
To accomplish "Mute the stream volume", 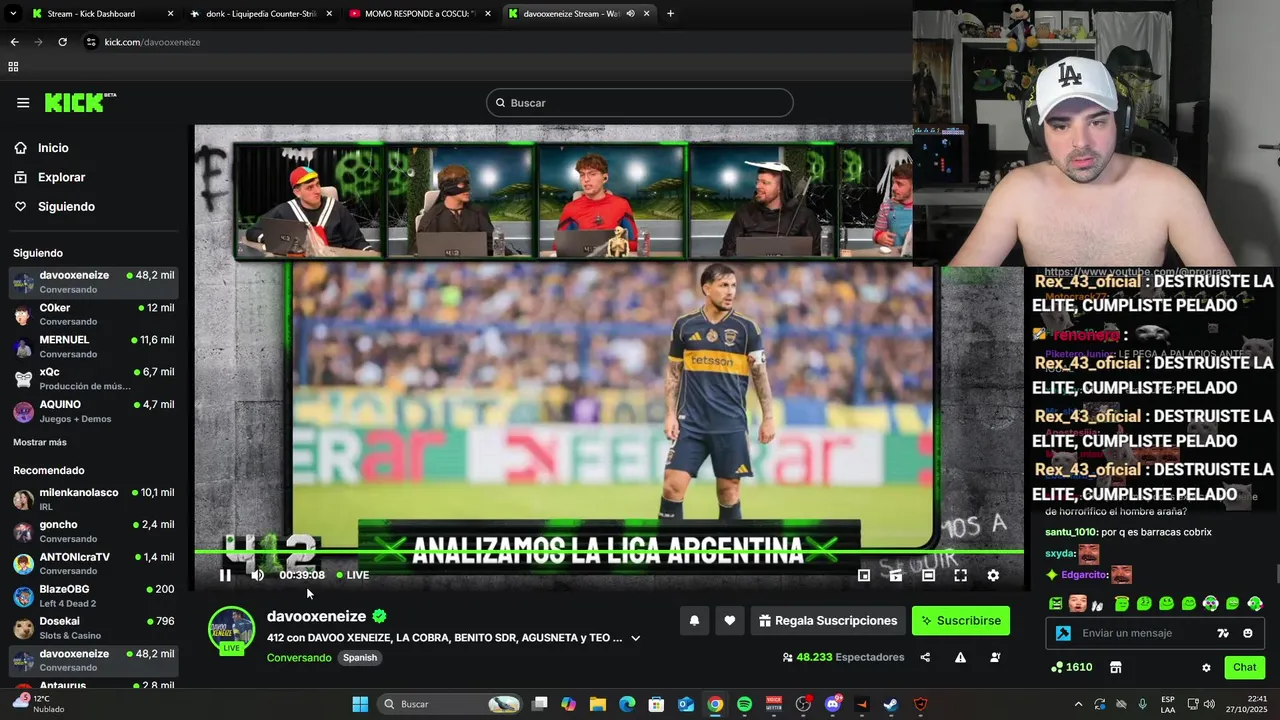I will click(x=257, y=575).
